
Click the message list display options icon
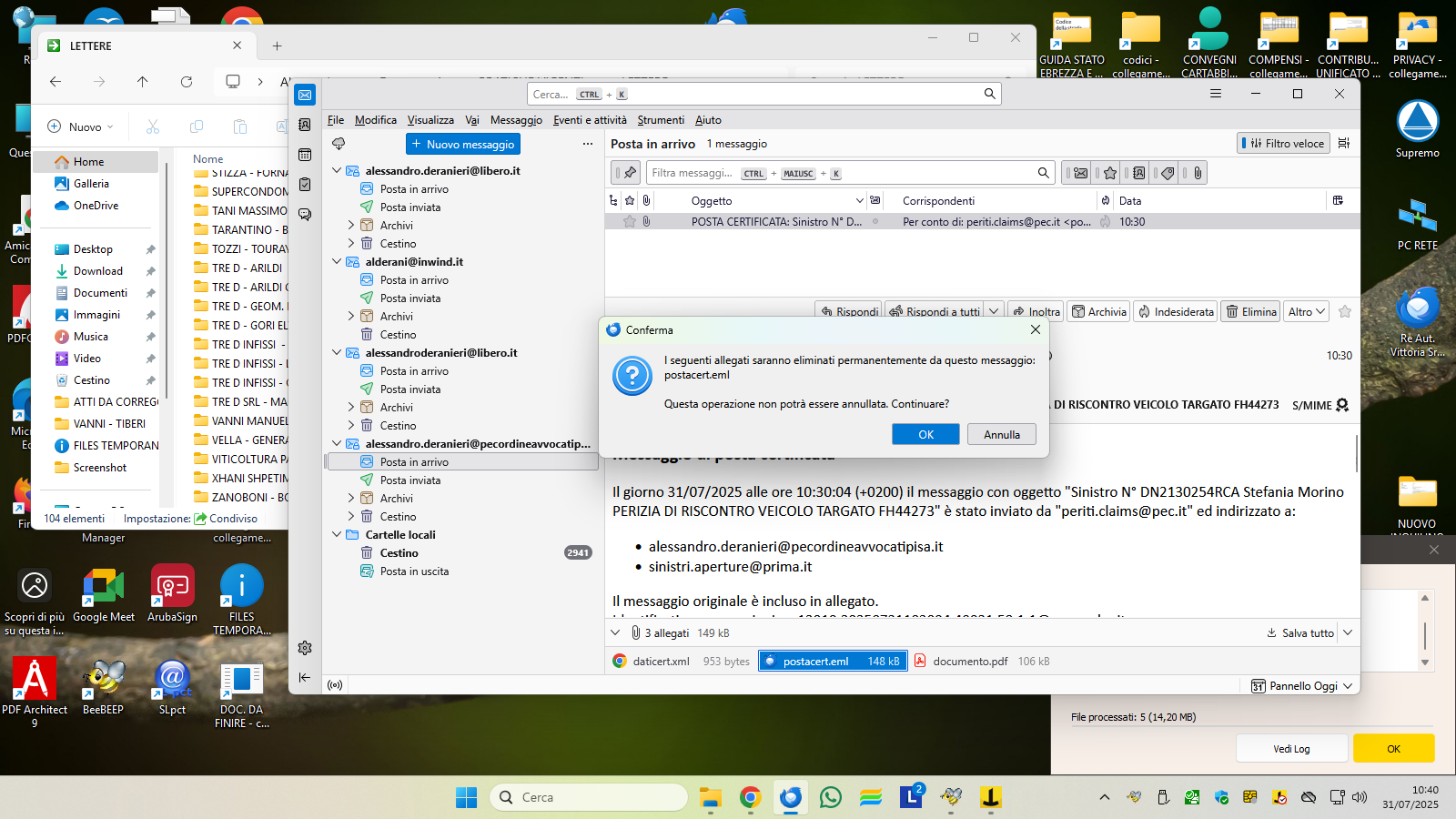[x=1344, y=144]
